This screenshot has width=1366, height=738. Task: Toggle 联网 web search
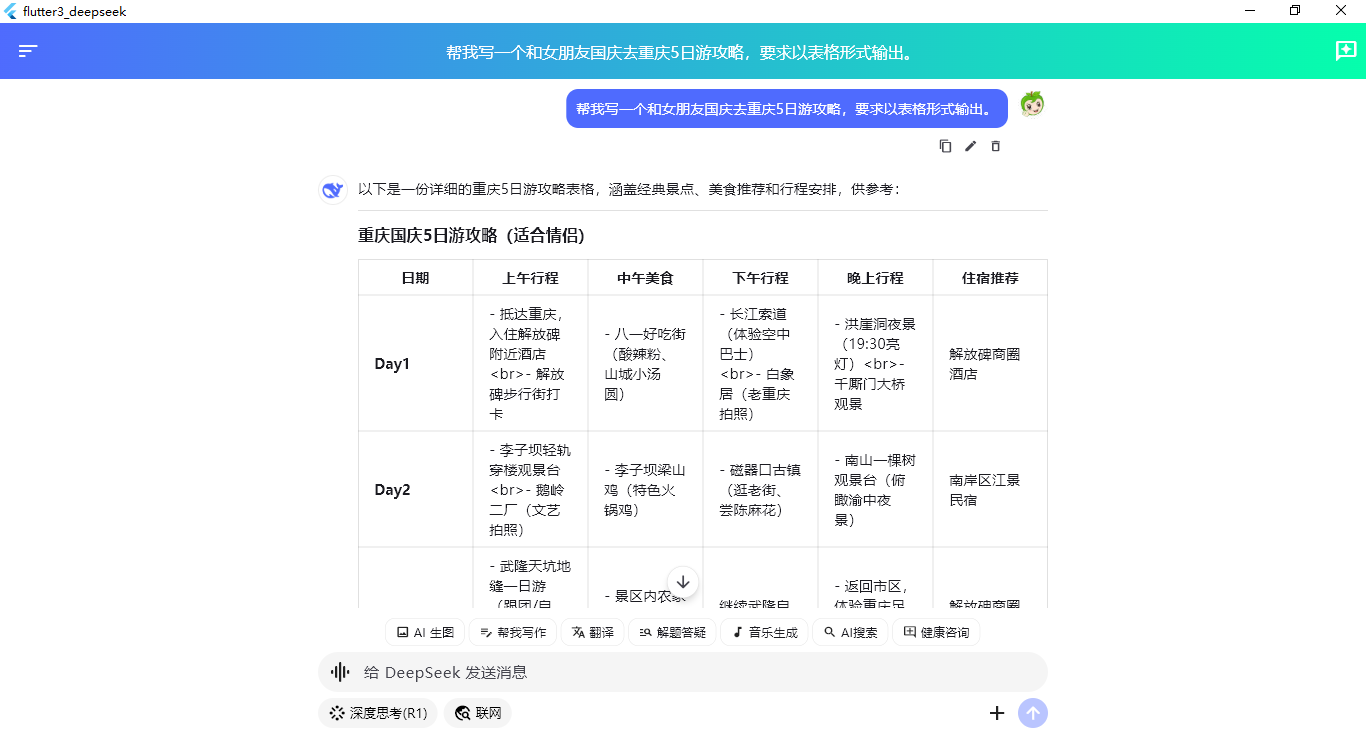(477, 713)
